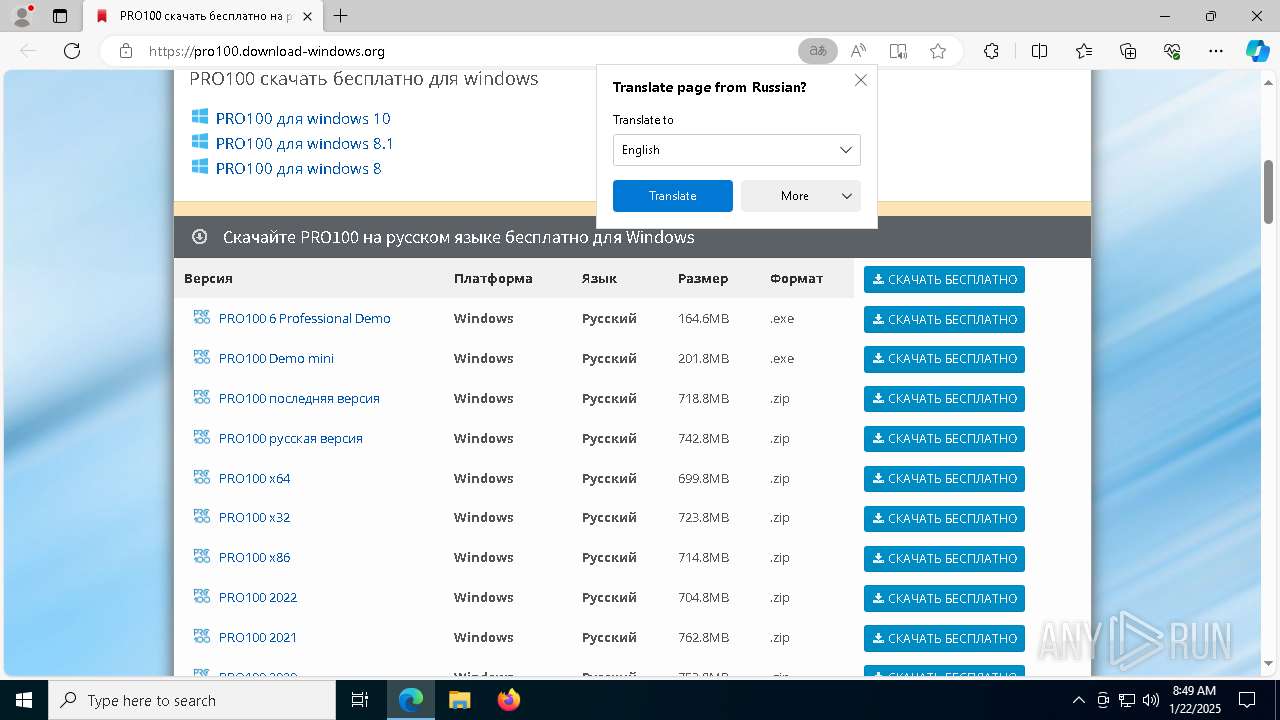Click the taskbar search box
1280x720 pixels.
click(192, 700)
